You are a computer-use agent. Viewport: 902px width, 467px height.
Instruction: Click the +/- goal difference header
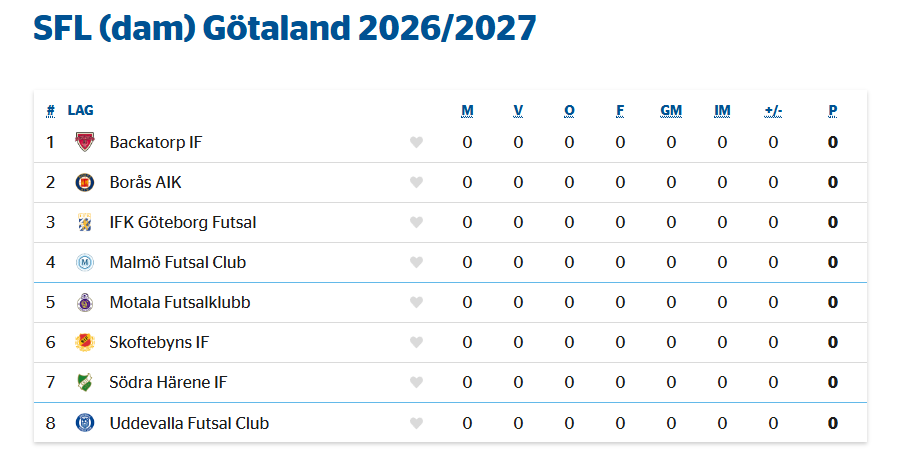coord(773,110)
